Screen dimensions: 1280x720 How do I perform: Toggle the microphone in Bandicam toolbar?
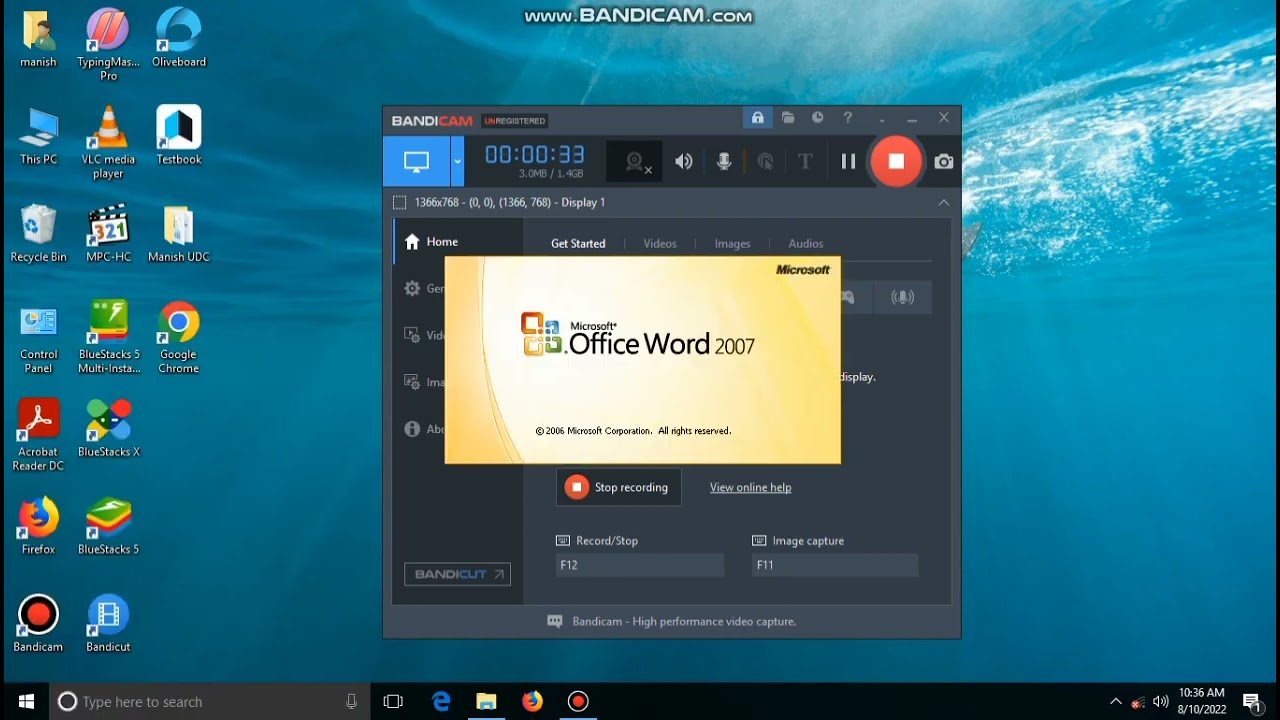point(725,161)
